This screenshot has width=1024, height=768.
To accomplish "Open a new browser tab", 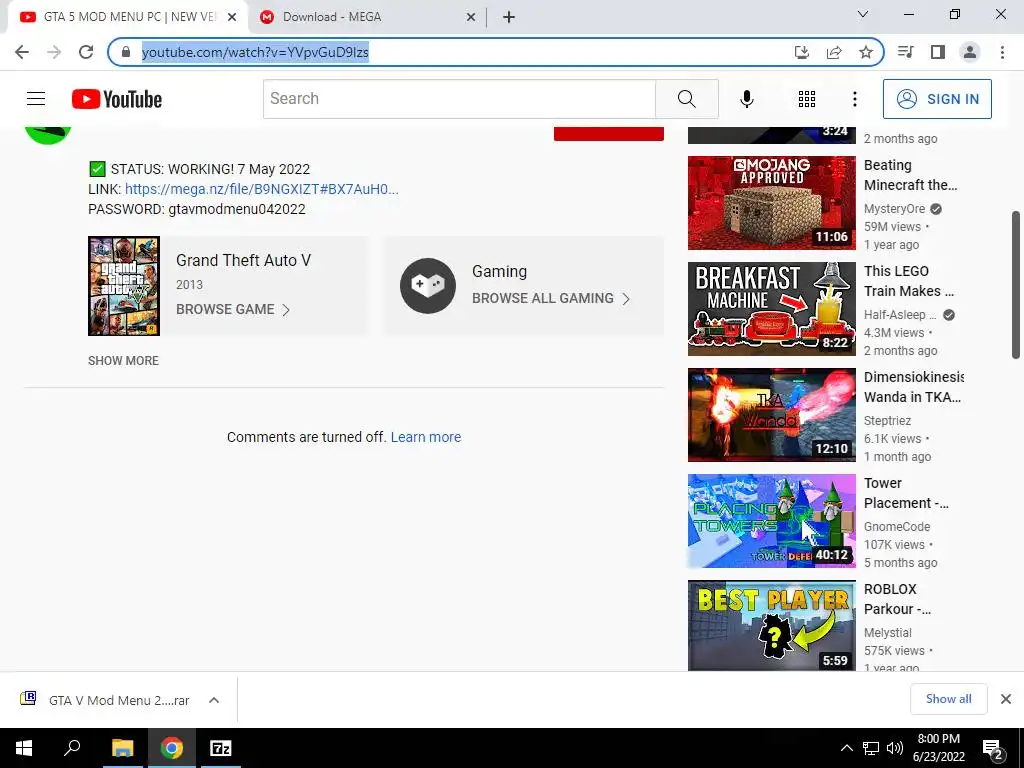I will point(509,17).
